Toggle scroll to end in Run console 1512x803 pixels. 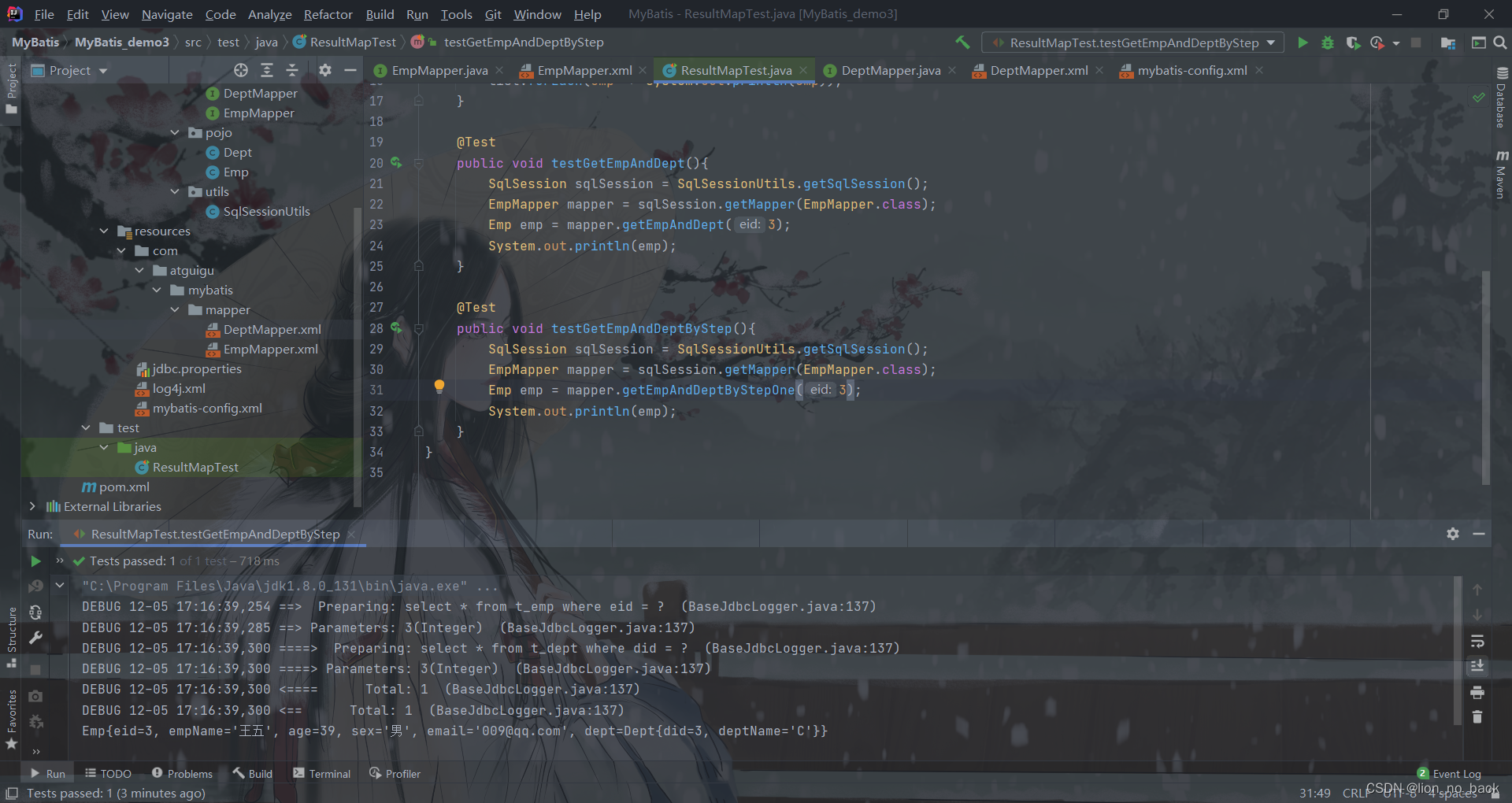coord(1477,666)
